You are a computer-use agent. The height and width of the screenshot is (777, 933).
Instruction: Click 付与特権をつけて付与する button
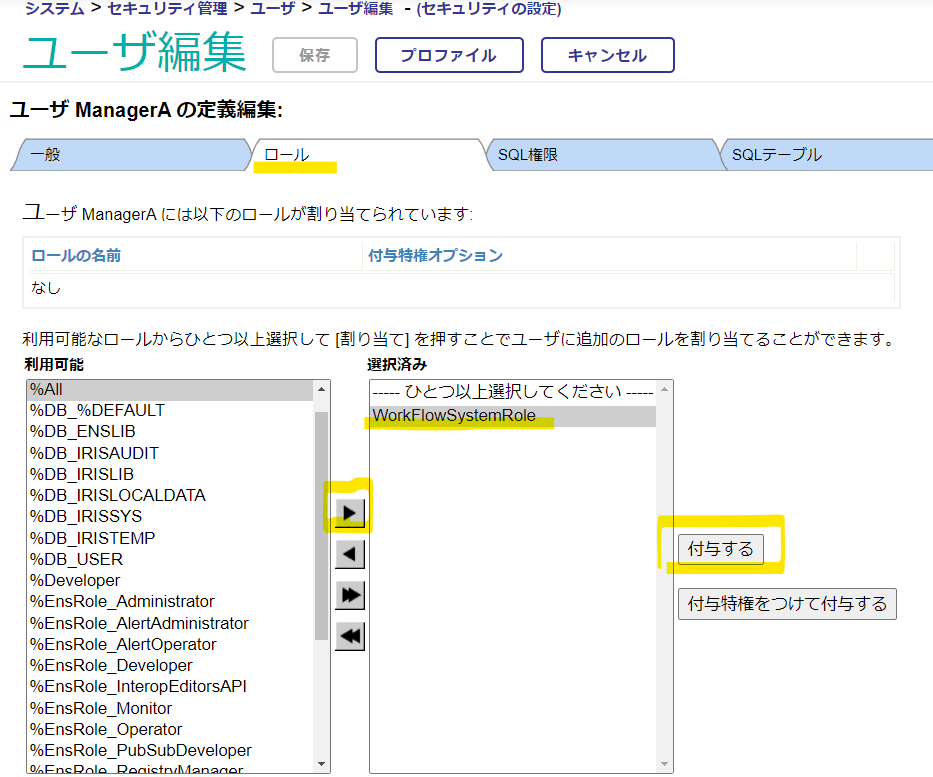[787, 604]
